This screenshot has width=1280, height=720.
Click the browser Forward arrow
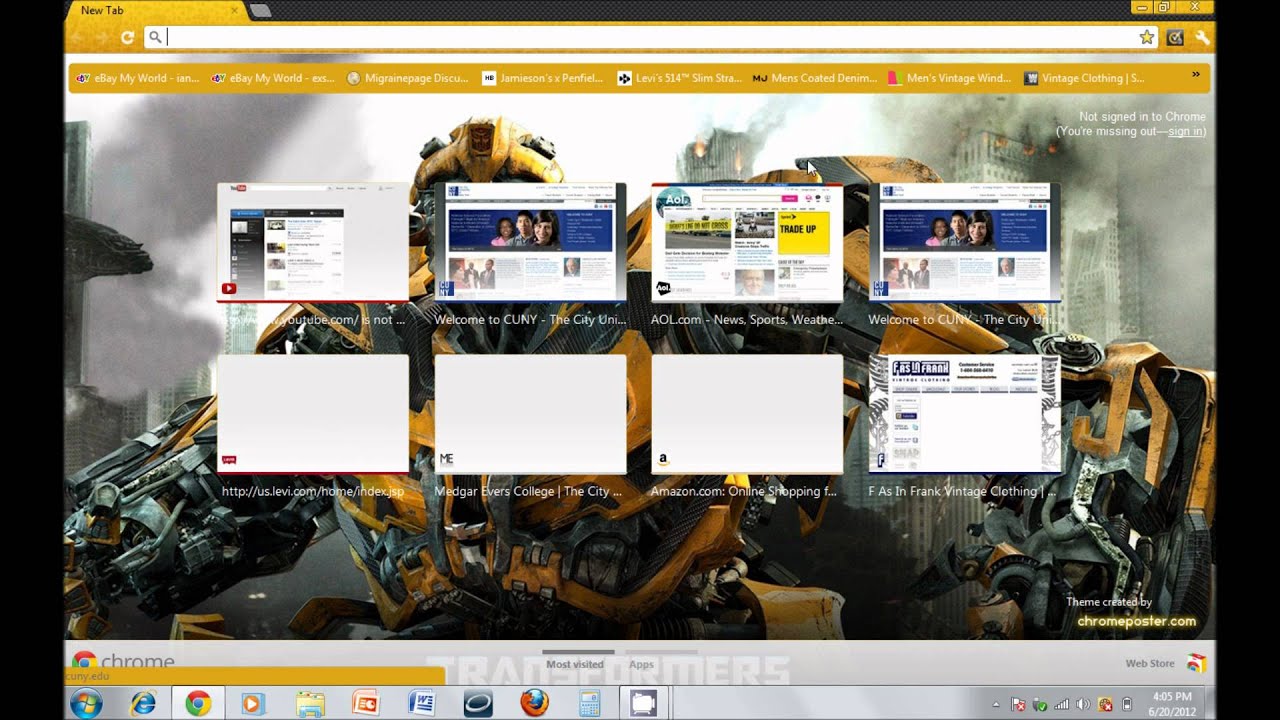pos(104,37)
